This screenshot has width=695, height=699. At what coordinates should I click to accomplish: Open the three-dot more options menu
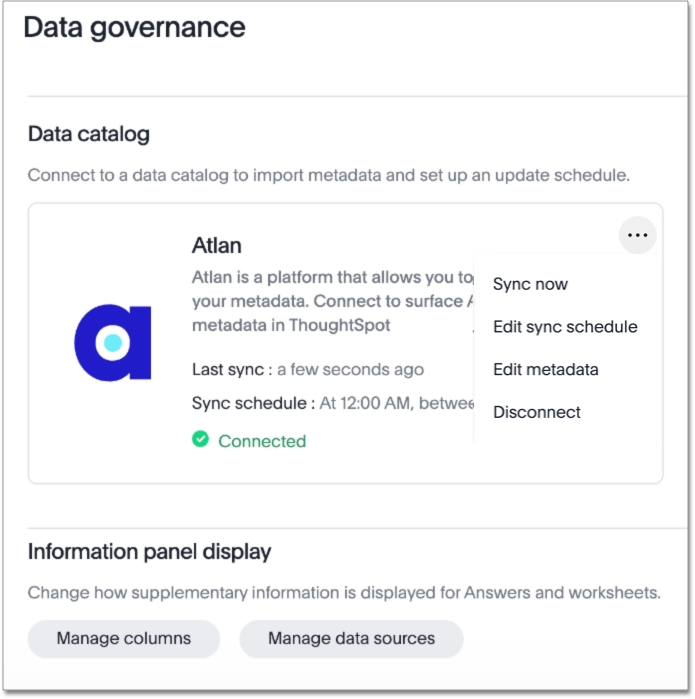637,236
